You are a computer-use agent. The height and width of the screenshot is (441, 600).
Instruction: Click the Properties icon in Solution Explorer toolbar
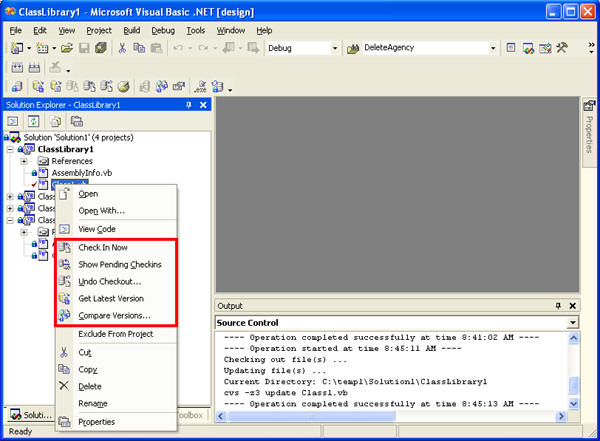click(77, 122)
